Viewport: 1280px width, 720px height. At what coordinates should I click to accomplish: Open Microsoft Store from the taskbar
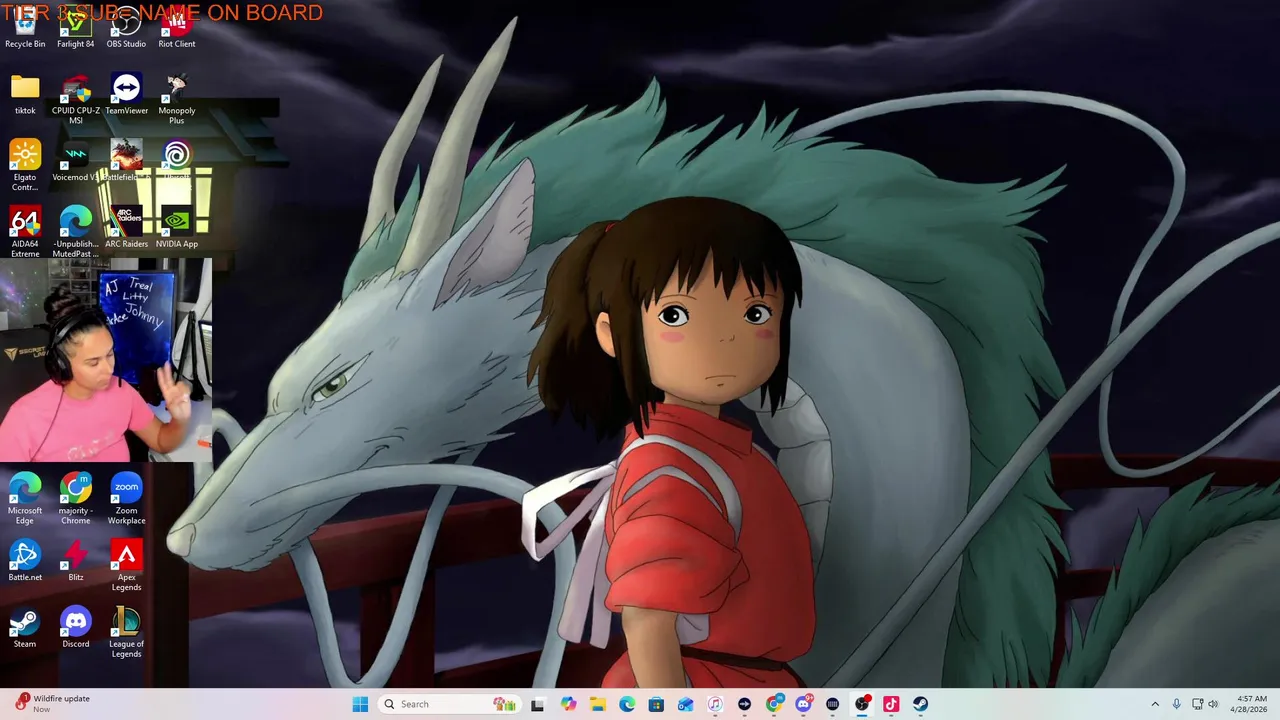[656, 704]
